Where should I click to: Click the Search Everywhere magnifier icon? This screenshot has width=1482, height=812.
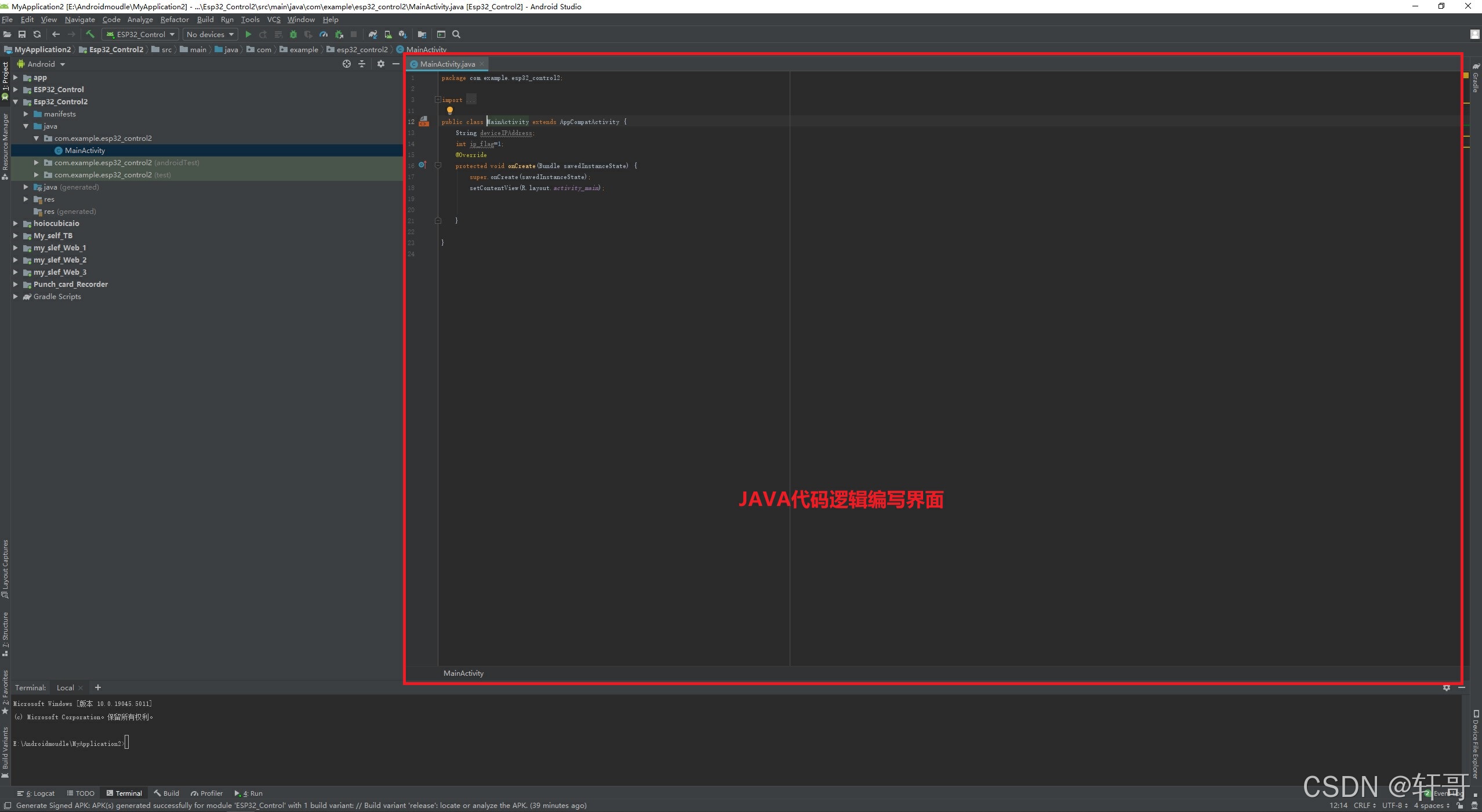456,34
